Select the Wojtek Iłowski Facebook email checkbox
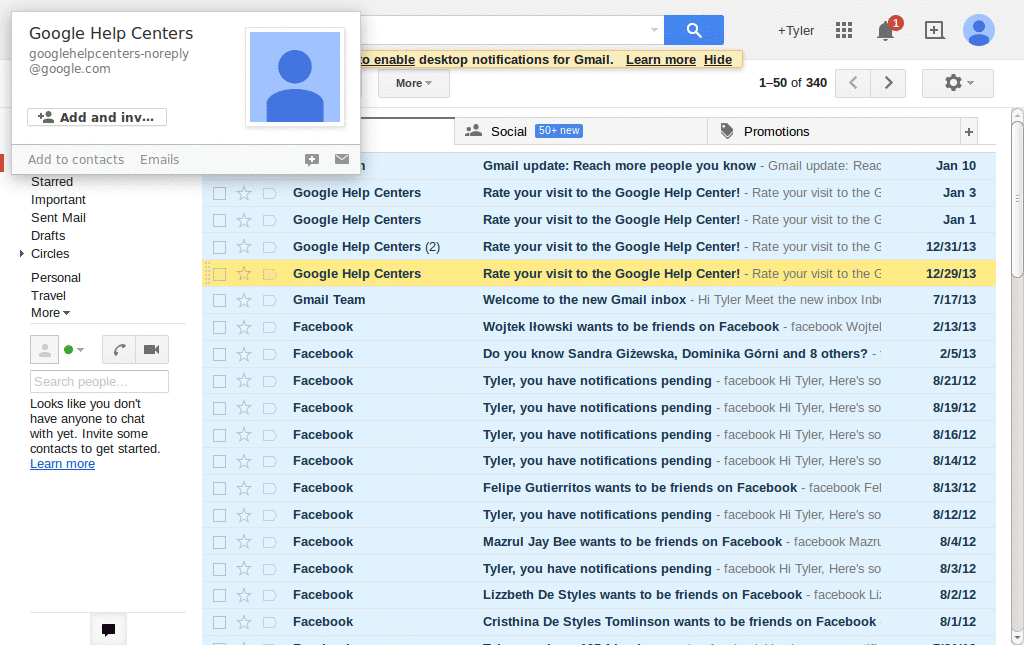The height and width of the screenshot is (645, 1024). click(x=218, y=327)
